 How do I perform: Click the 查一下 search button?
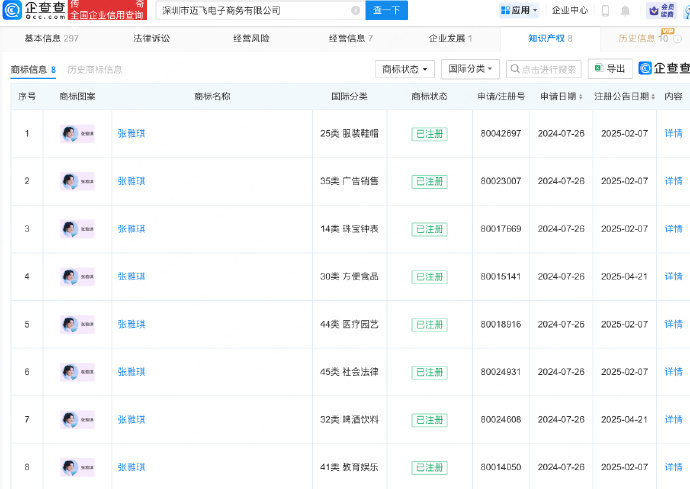pos(386,10)
